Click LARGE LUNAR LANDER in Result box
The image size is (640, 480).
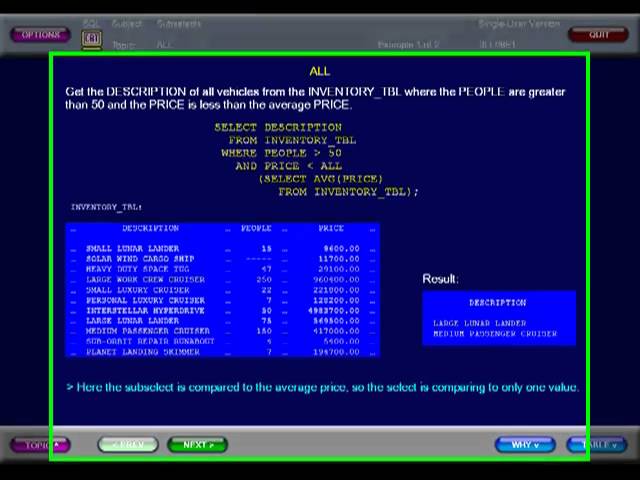[x=480, y=323]
